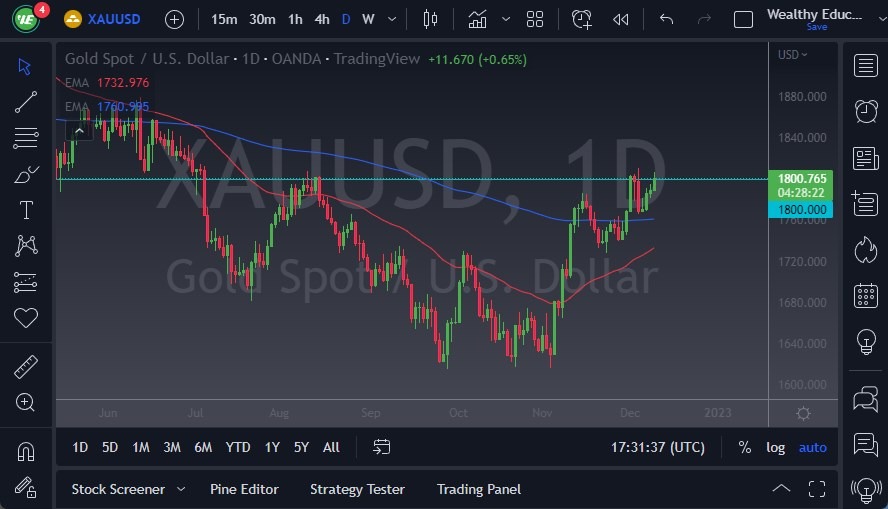This screenshot has height=509, width=888.
Task: Open the alerts panel clock icon
Action: 866,112
